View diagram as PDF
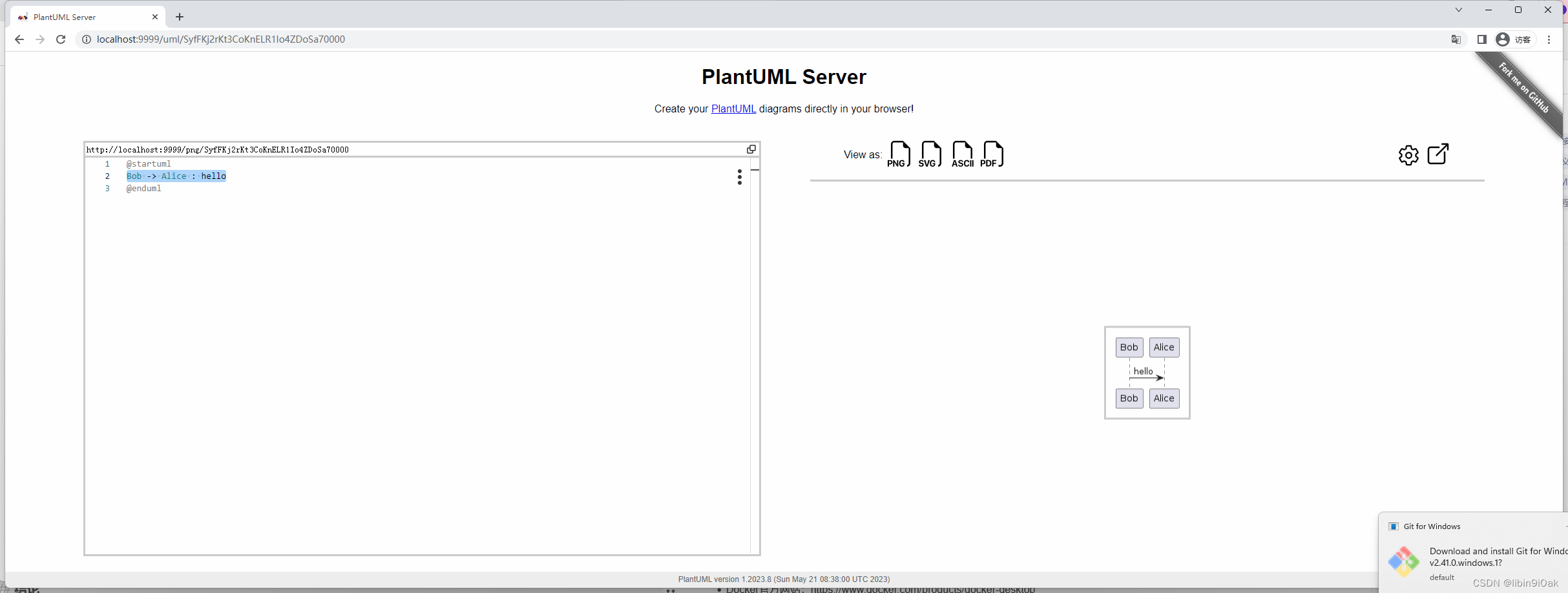1568x593 pixels. pos(992,154)
